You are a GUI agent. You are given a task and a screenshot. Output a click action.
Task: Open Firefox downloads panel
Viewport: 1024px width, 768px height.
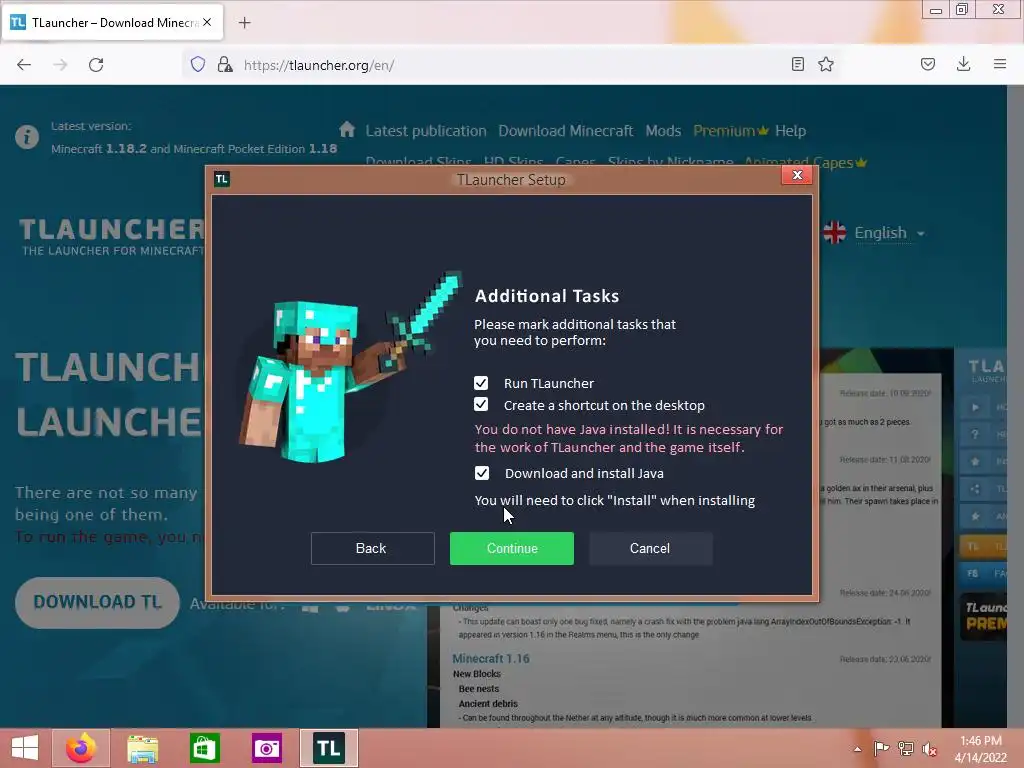(963, 64)
